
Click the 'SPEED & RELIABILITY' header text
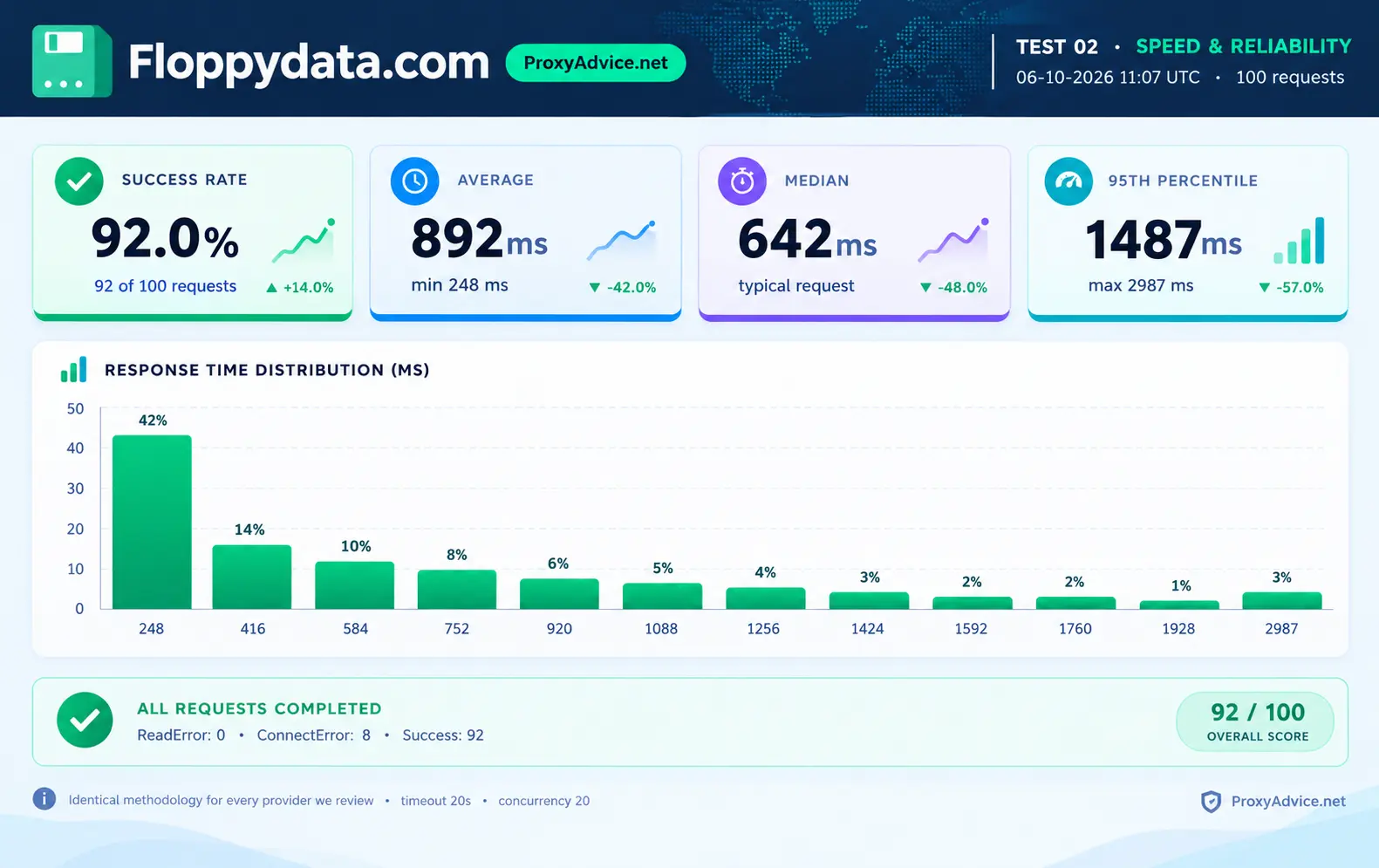coord(1244,46)
